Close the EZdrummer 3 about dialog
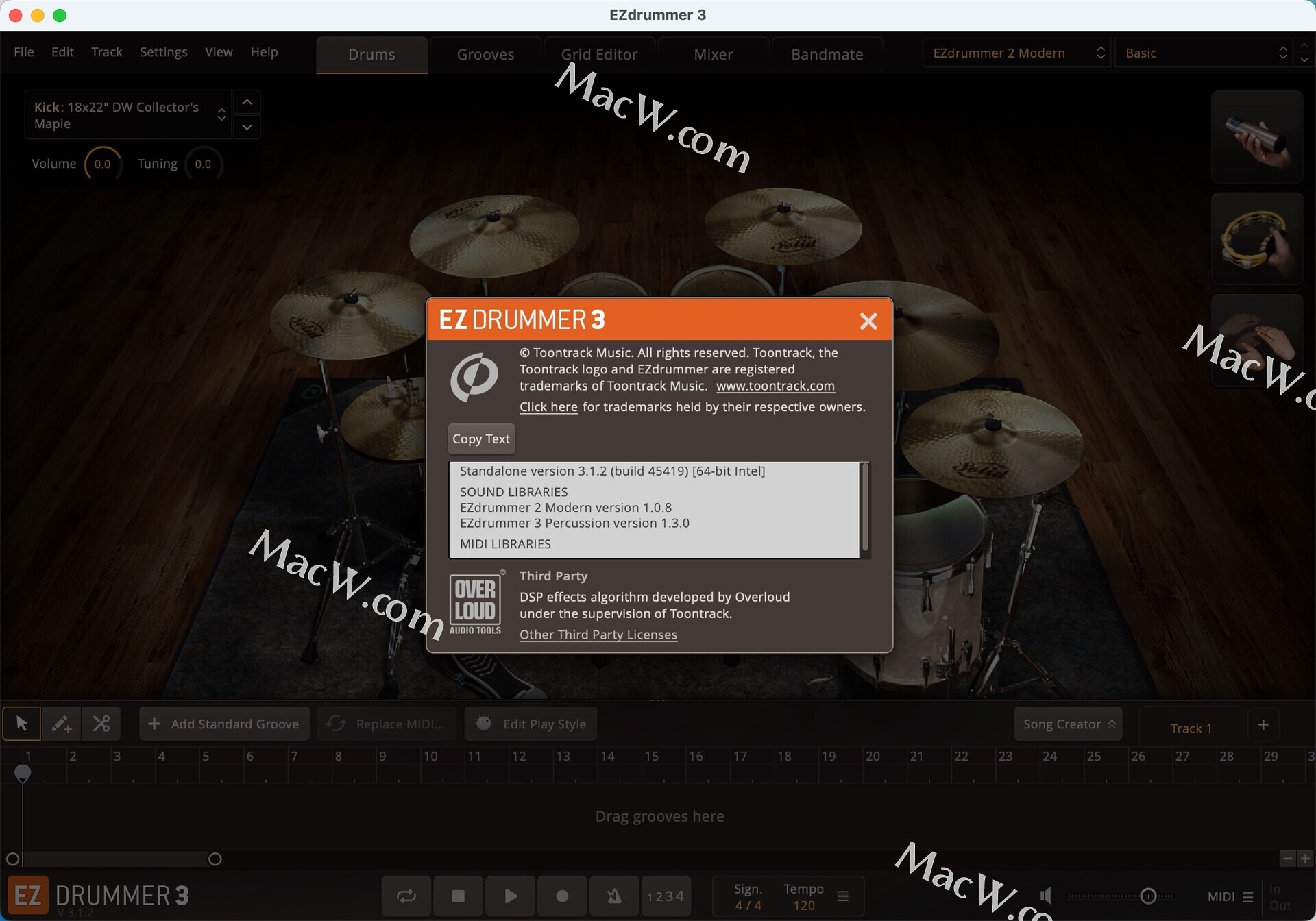Viewport: 1316px width, 921px height. coord(868,321)
